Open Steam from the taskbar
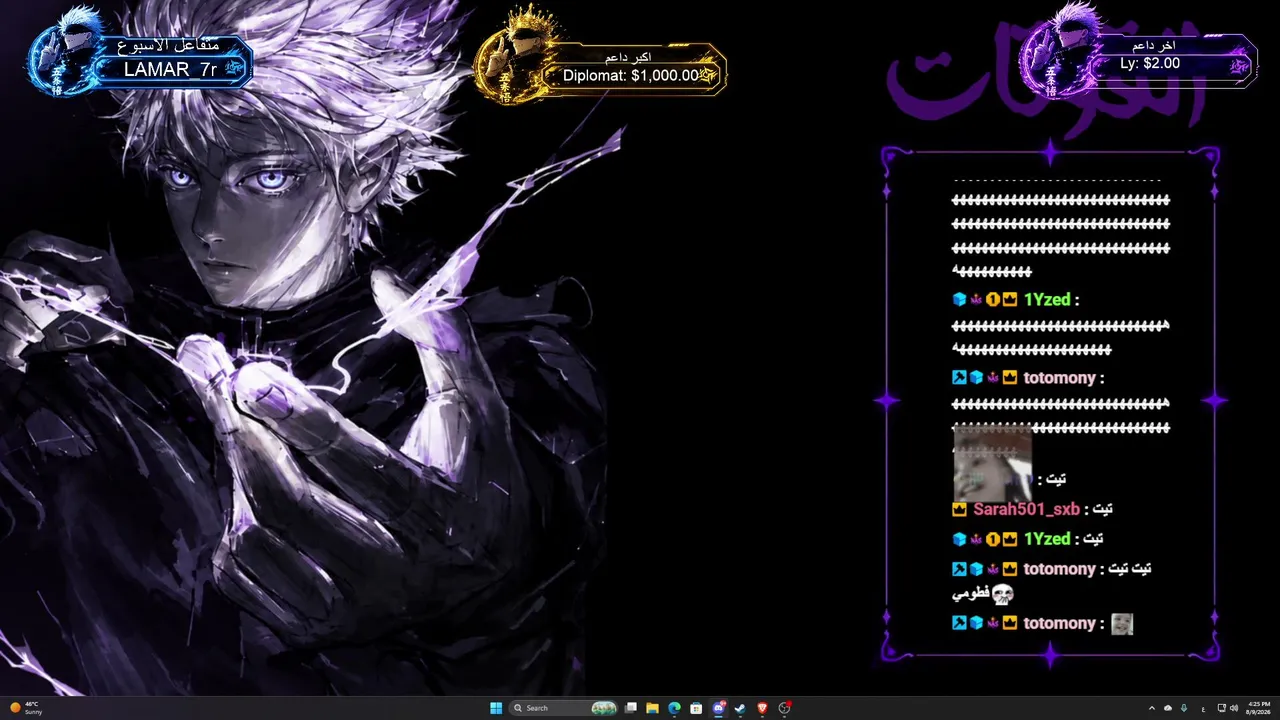The image size is (1280, 720). click(740, 708)
